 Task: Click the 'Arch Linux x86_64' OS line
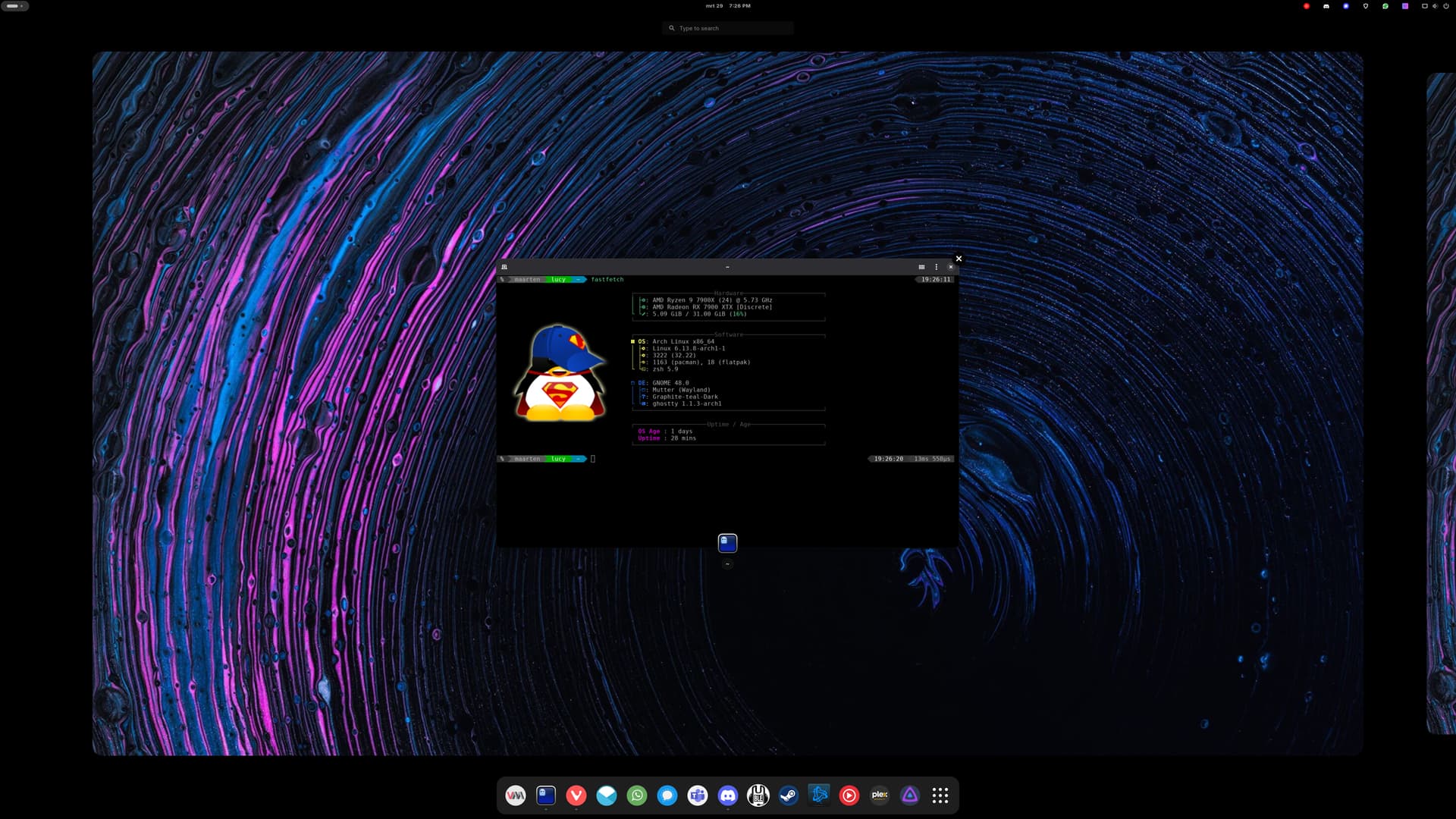click(x=683, y=342)
